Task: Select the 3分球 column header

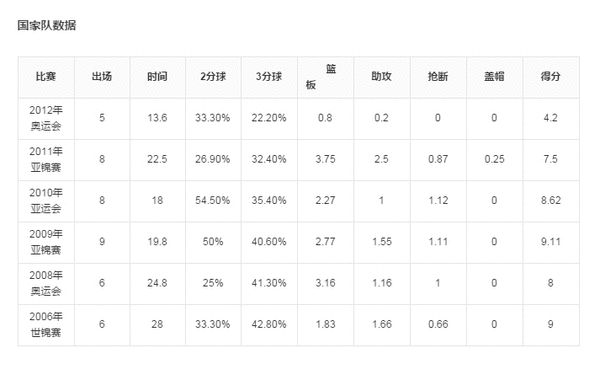Action: 269,77
